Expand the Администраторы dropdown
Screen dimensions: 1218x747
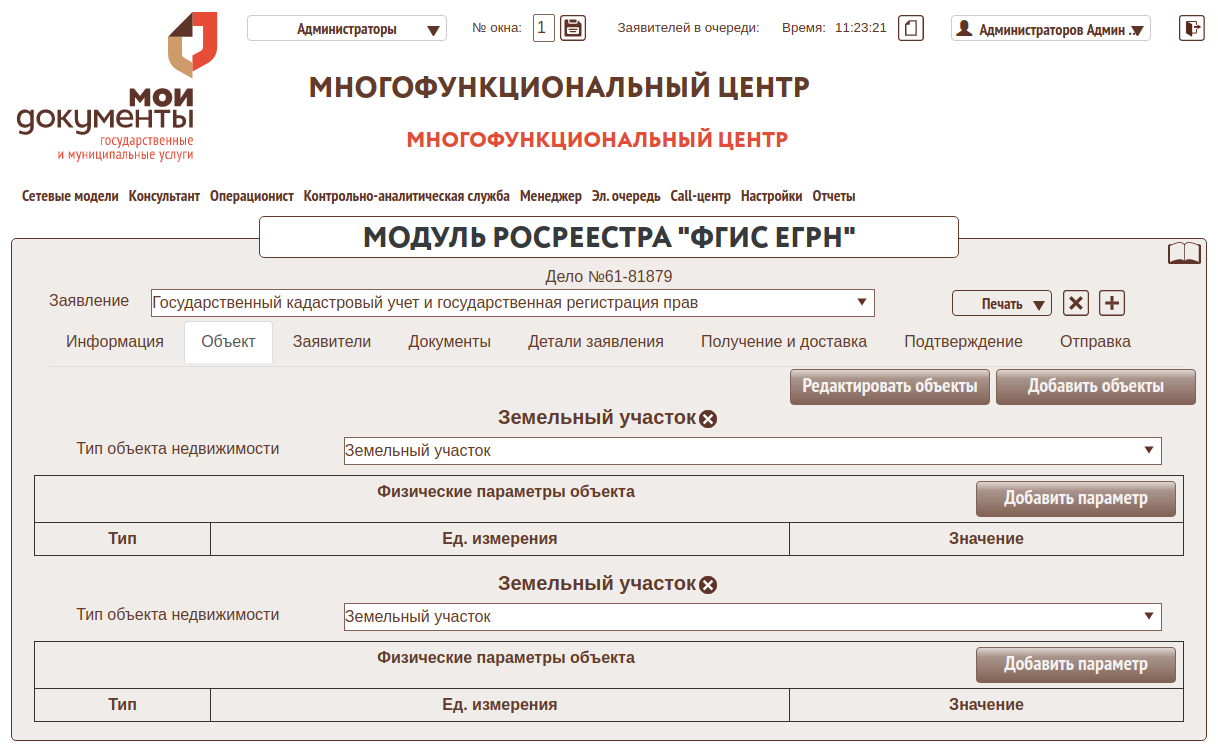tap(346, 29)
